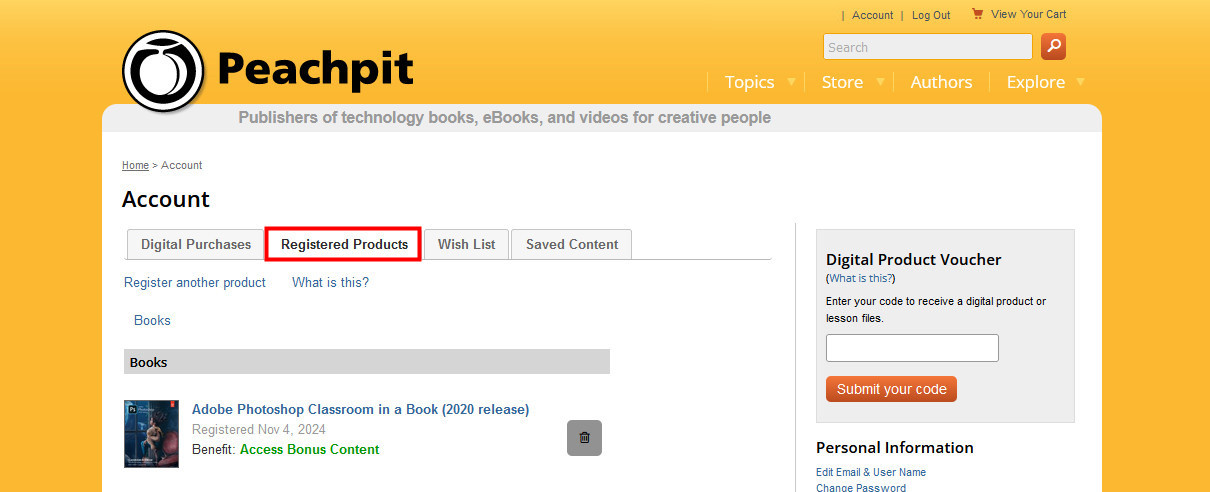Click the Personal Information heading
This screenshot has width=1210, height=492.
[x=894, y=447]
